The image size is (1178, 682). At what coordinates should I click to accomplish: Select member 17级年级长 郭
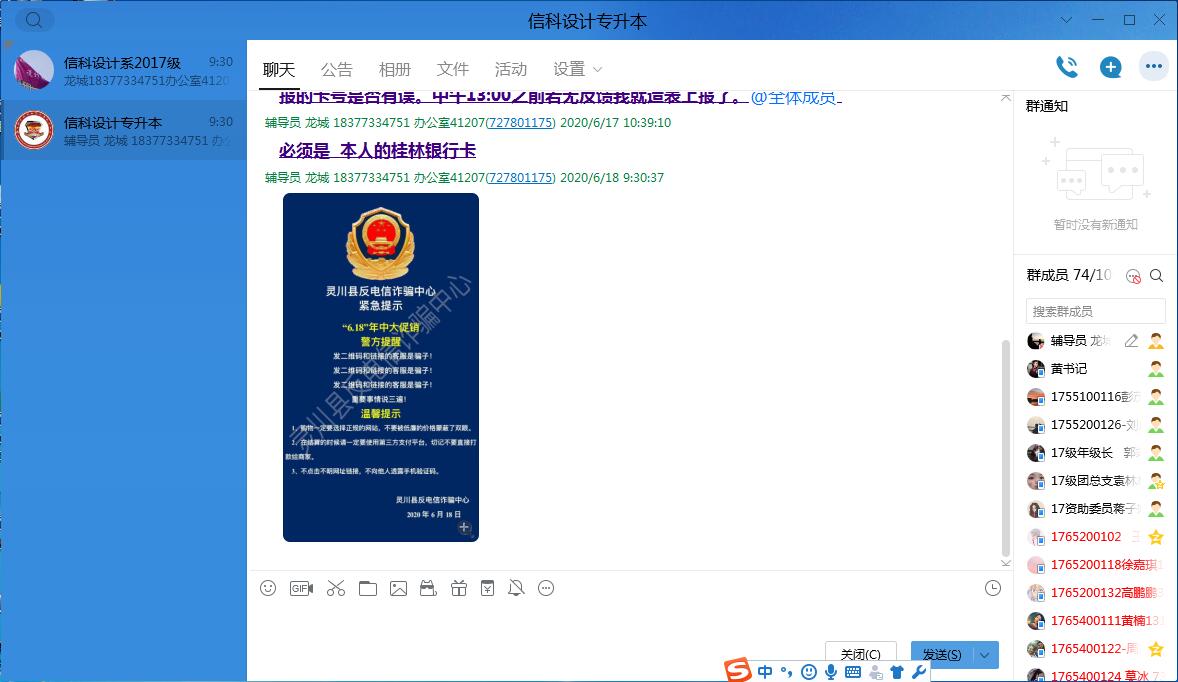click(x=1095, y=453)
